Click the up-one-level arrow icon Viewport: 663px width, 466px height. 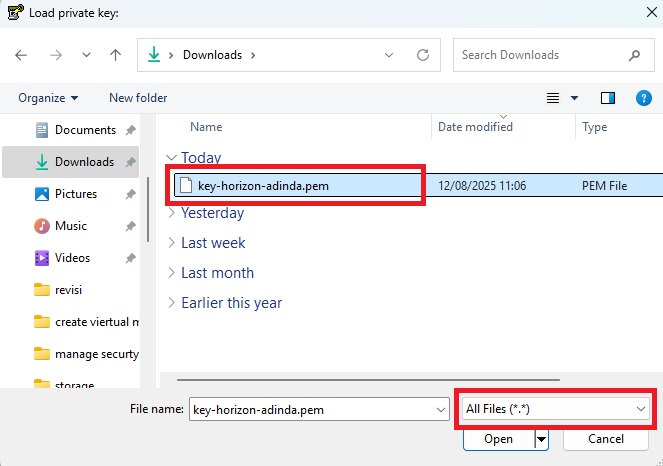pos(115,55)
